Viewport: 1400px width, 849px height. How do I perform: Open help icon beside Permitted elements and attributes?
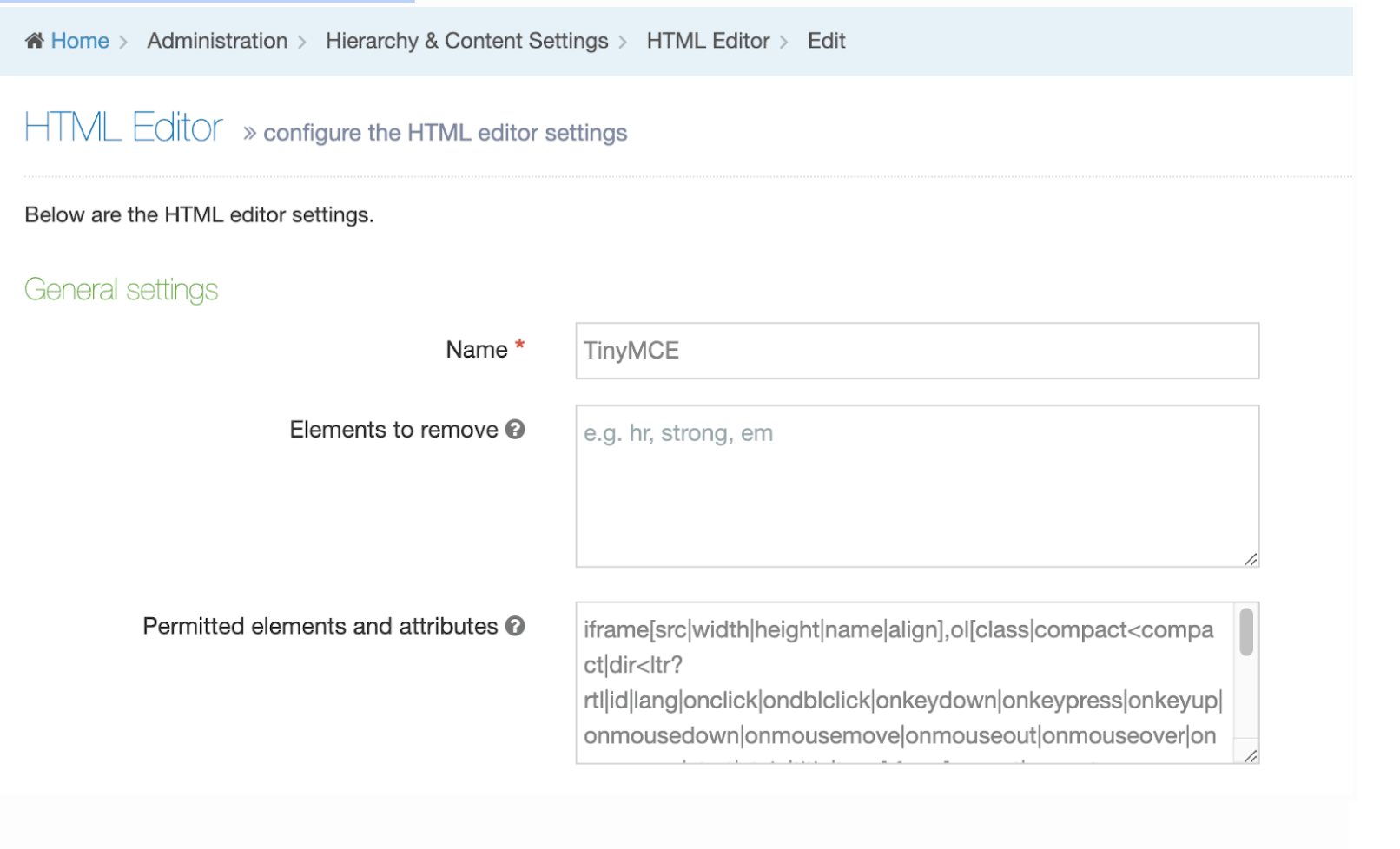tap(515, 626)
